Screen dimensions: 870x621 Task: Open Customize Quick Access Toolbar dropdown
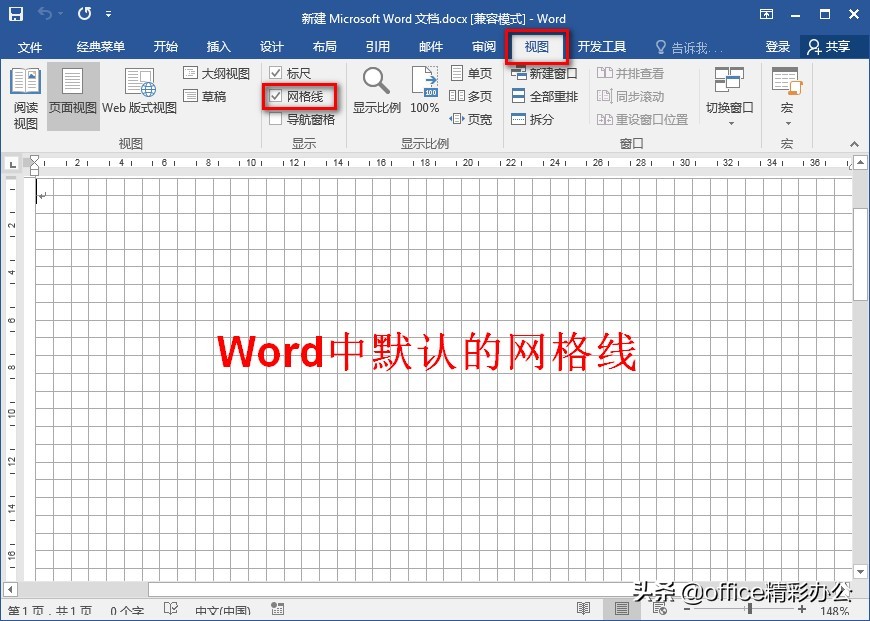109,14
